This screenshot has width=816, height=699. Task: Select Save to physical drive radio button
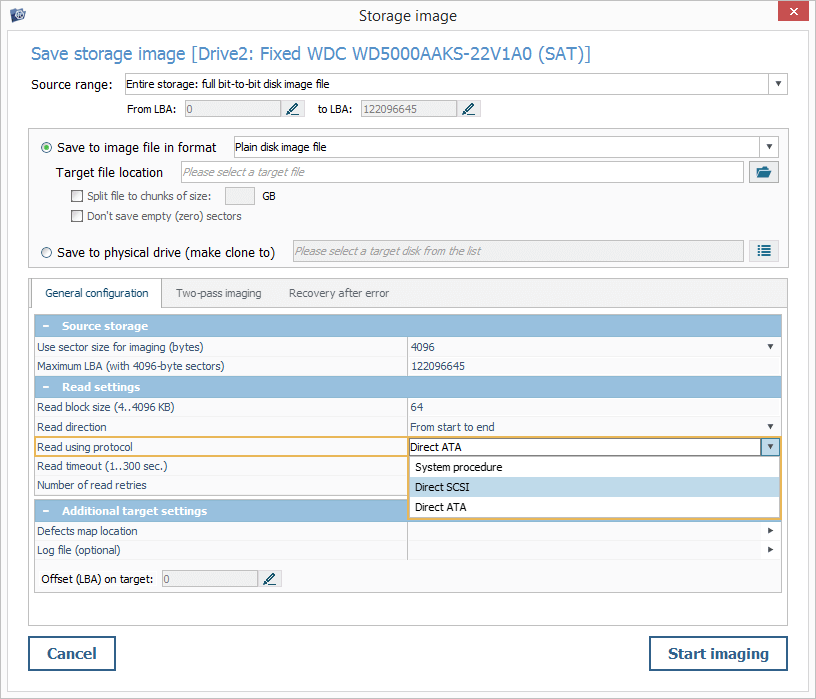47,253
